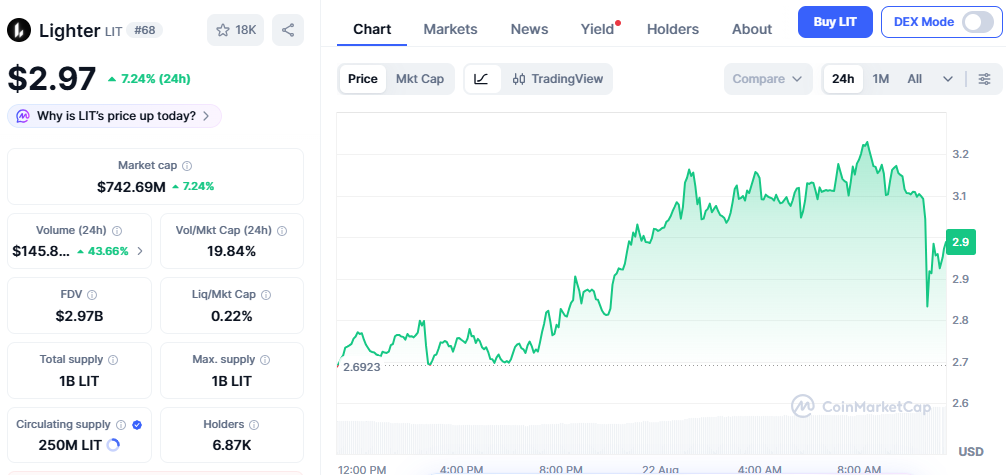
Task: Click the circulating supply progress ring
Action: tap(113, 445)
